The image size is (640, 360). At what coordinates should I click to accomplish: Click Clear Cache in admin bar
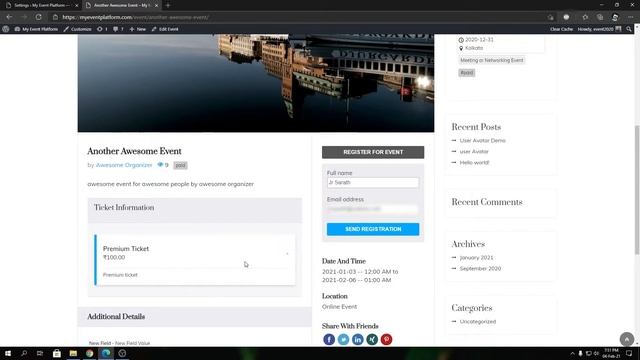pyautogui.click(x=561, y=29)
